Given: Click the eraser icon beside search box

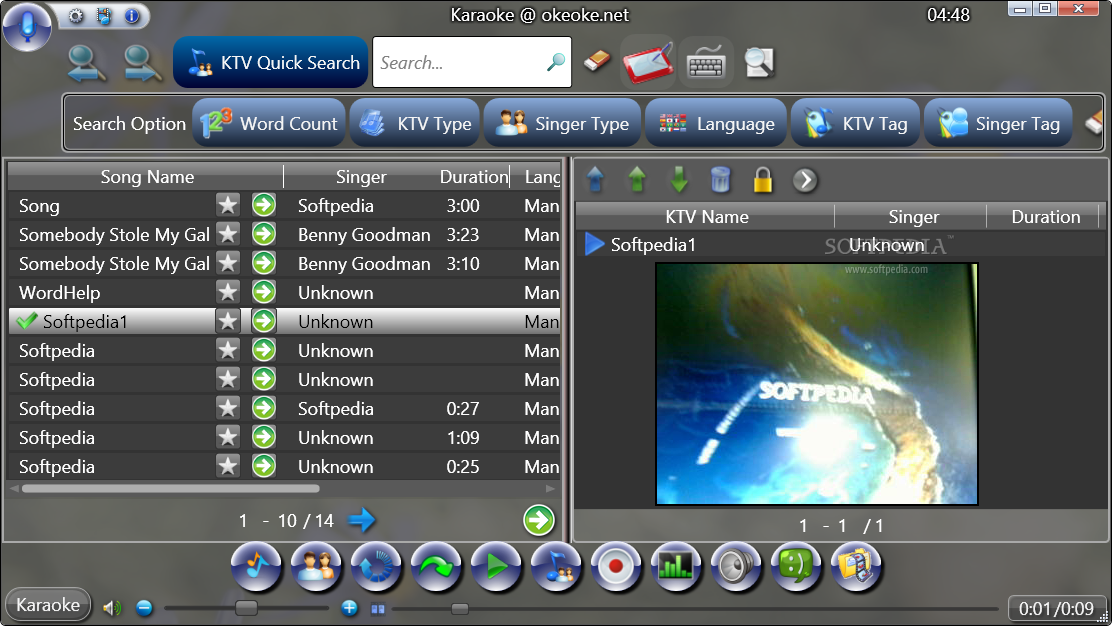Looking at the screenshot, I should click(x=597, y=62).
